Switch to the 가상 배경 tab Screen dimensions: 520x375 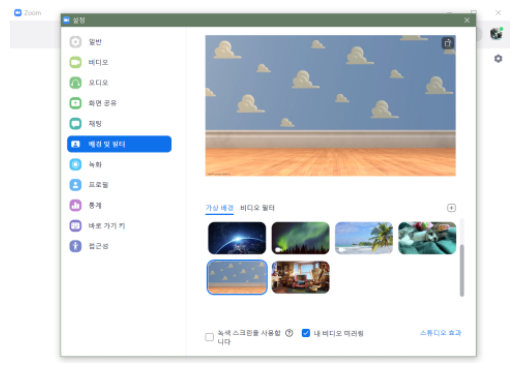(x=219, y=208)
